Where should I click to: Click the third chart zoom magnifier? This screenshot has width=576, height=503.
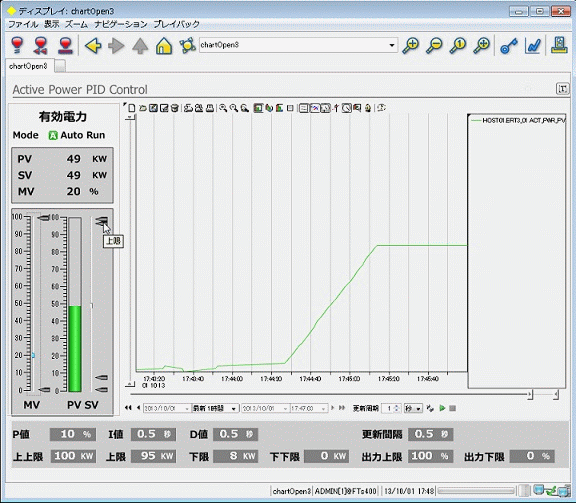244,108
